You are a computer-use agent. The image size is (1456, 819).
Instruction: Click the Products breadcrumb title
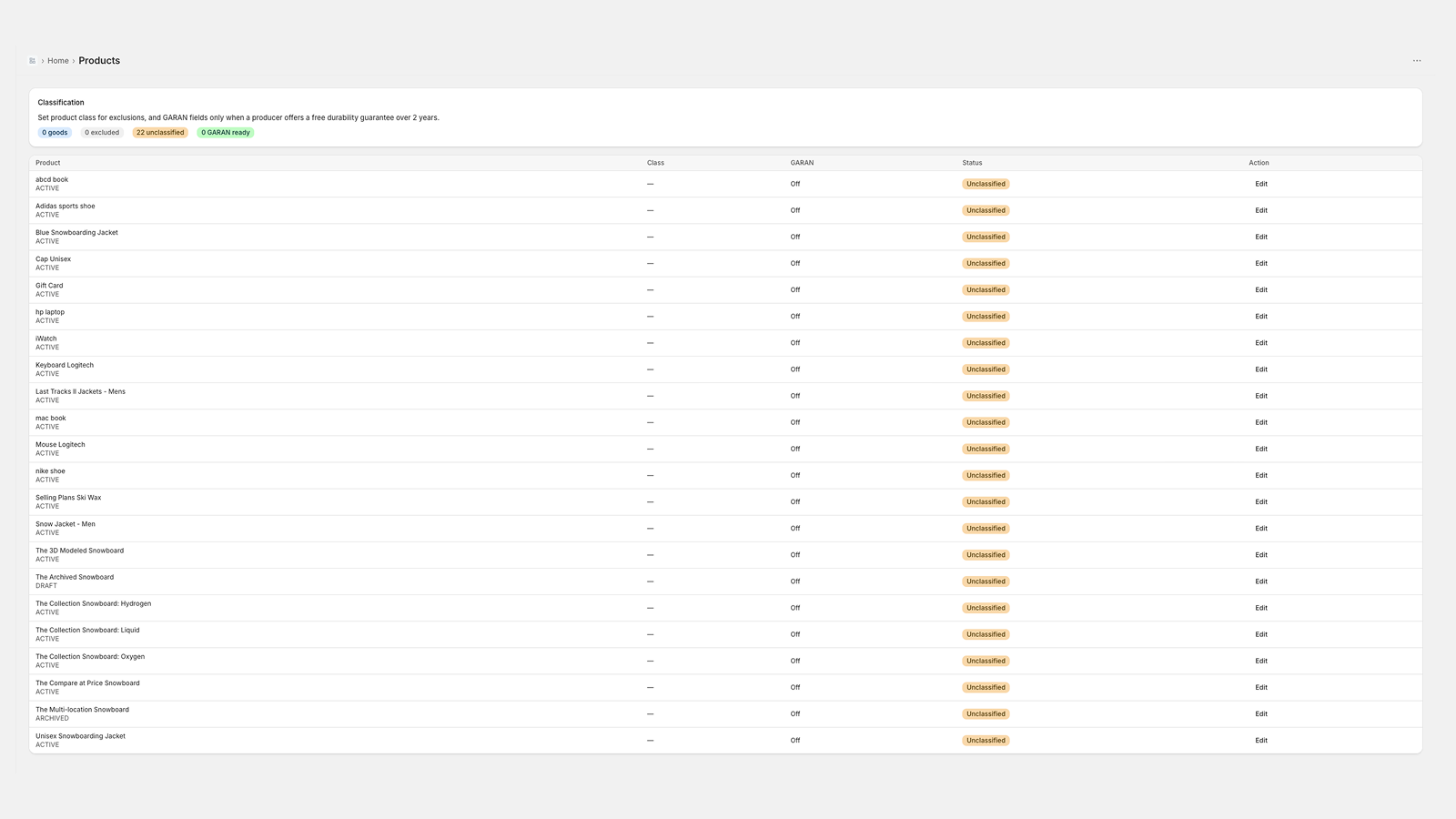pos(99,61)
